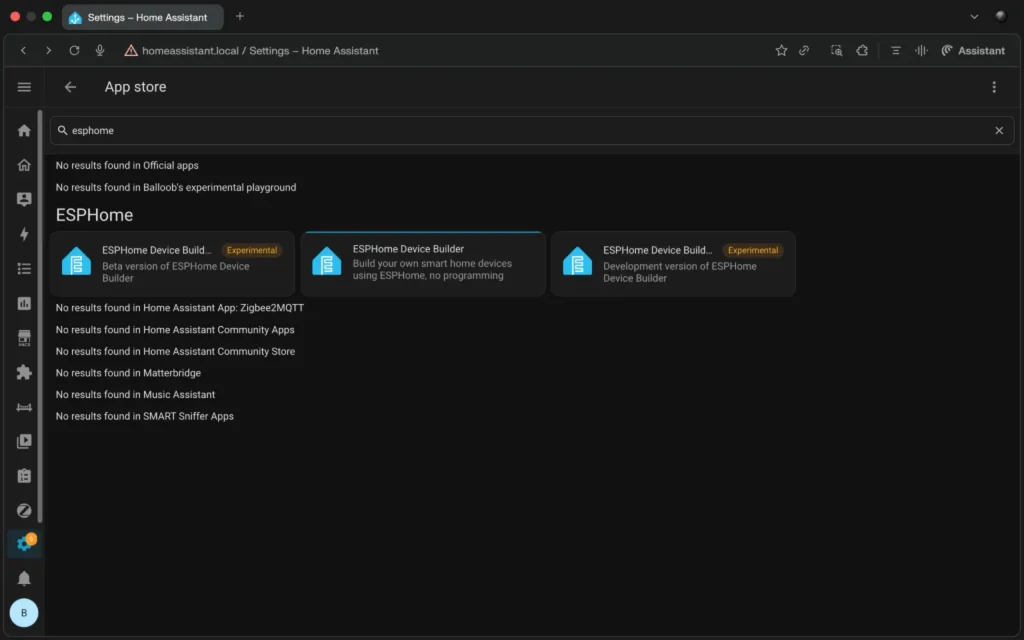Click the not-secure warning triangle in address bar
Image resolution: width=1024 pixels, height=640 pixels.
[x=131, y=50]
